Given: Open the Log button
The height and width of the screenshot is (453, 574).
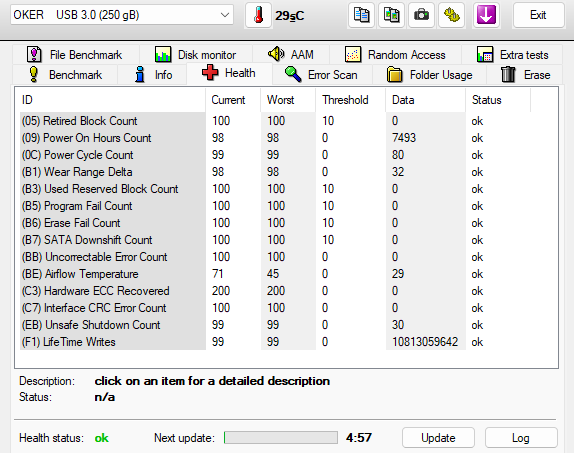Looking at the screenshot, I should [521, 438].
